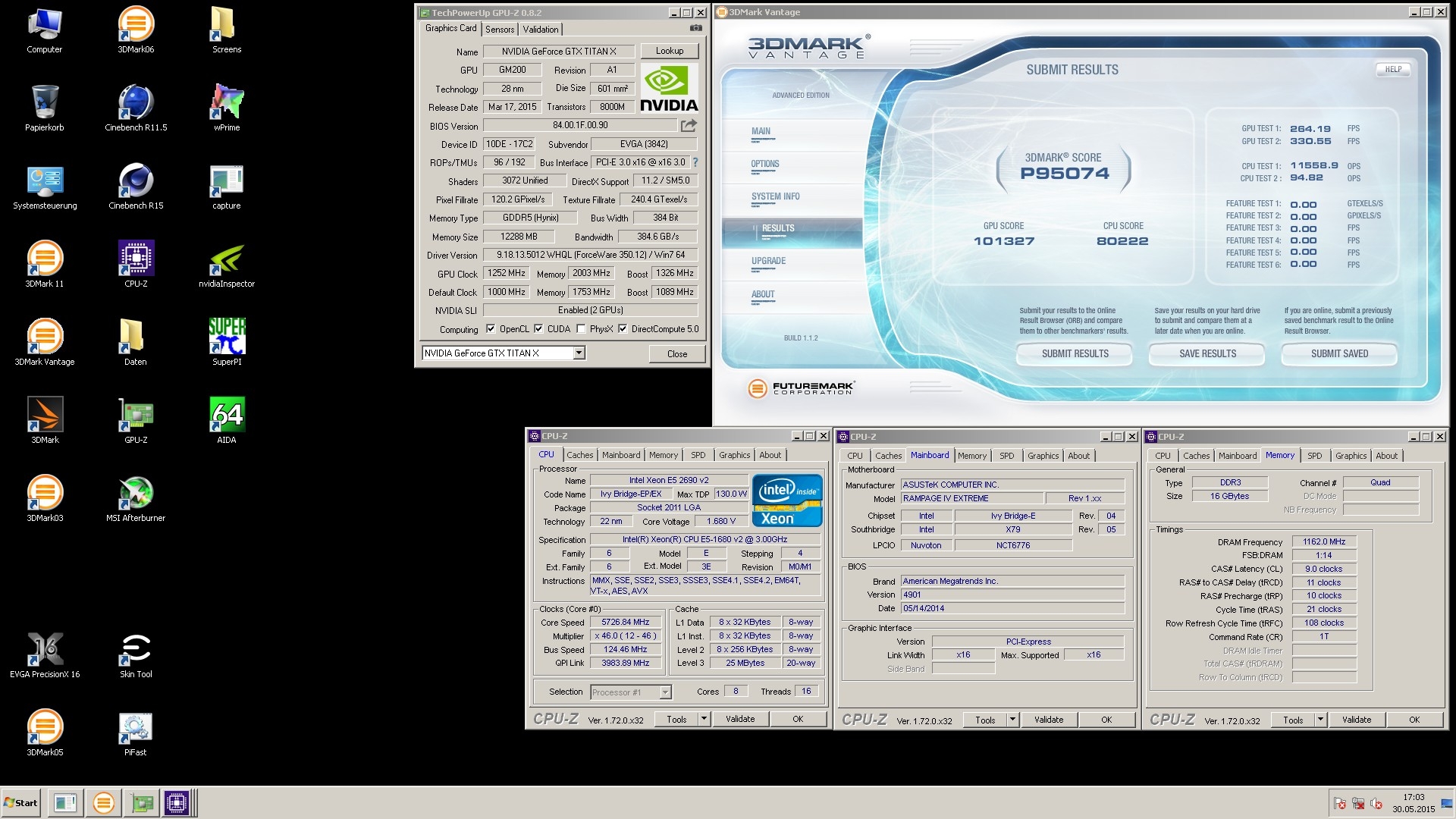Expand Tools dropdown in Memory tab window
1456x819 pixels.
point(1320,720)
